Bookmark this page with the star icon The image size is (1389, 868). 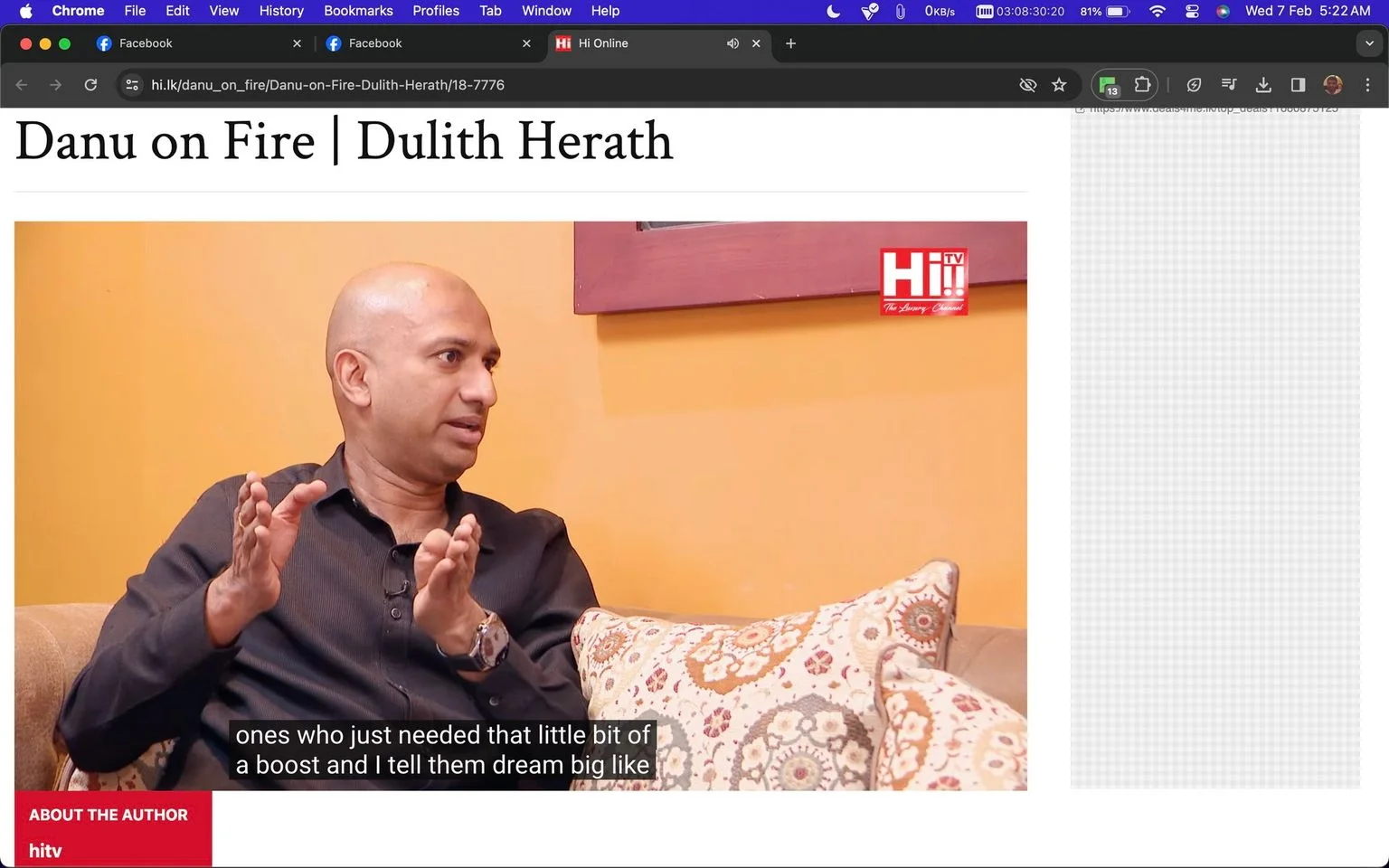[x=1059, y=85]
